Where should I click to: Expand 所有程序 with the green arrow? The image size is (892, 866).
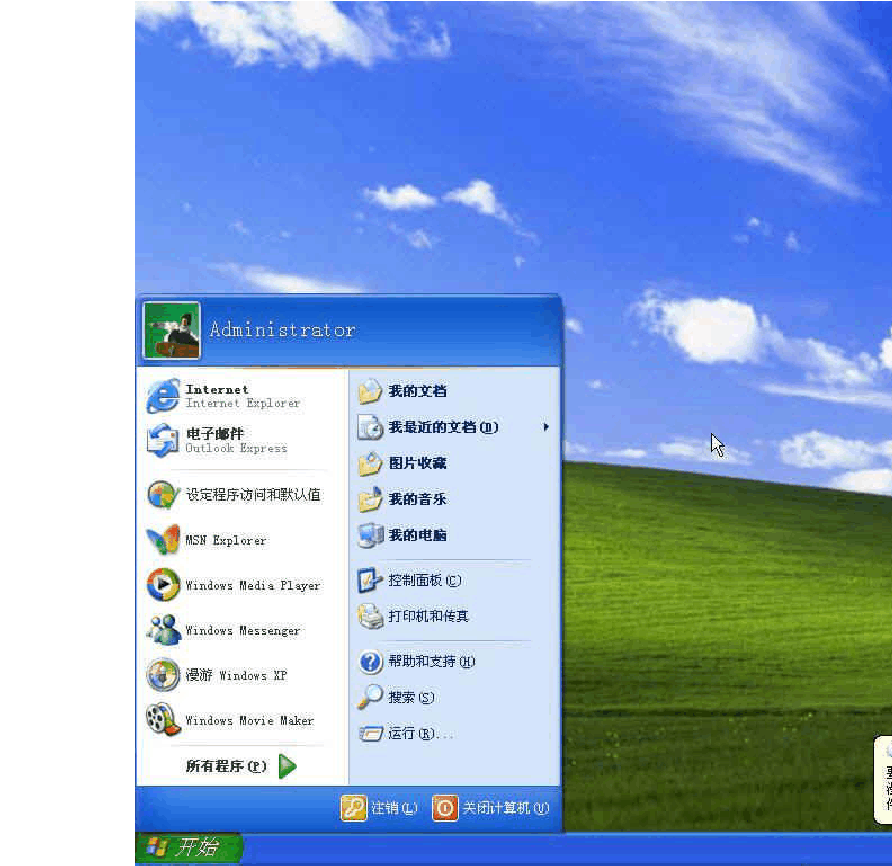click(288, 766)
